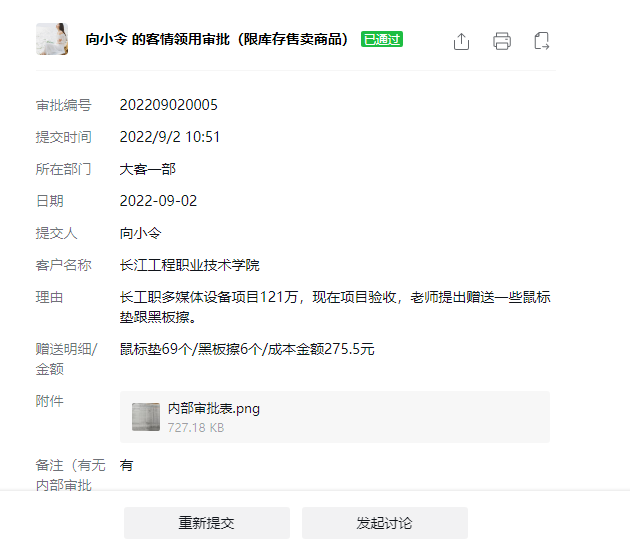Click the submitter name 向小令 in 提交人 row
The width and height of the screenshot is (630, 544).
[140, 233]
